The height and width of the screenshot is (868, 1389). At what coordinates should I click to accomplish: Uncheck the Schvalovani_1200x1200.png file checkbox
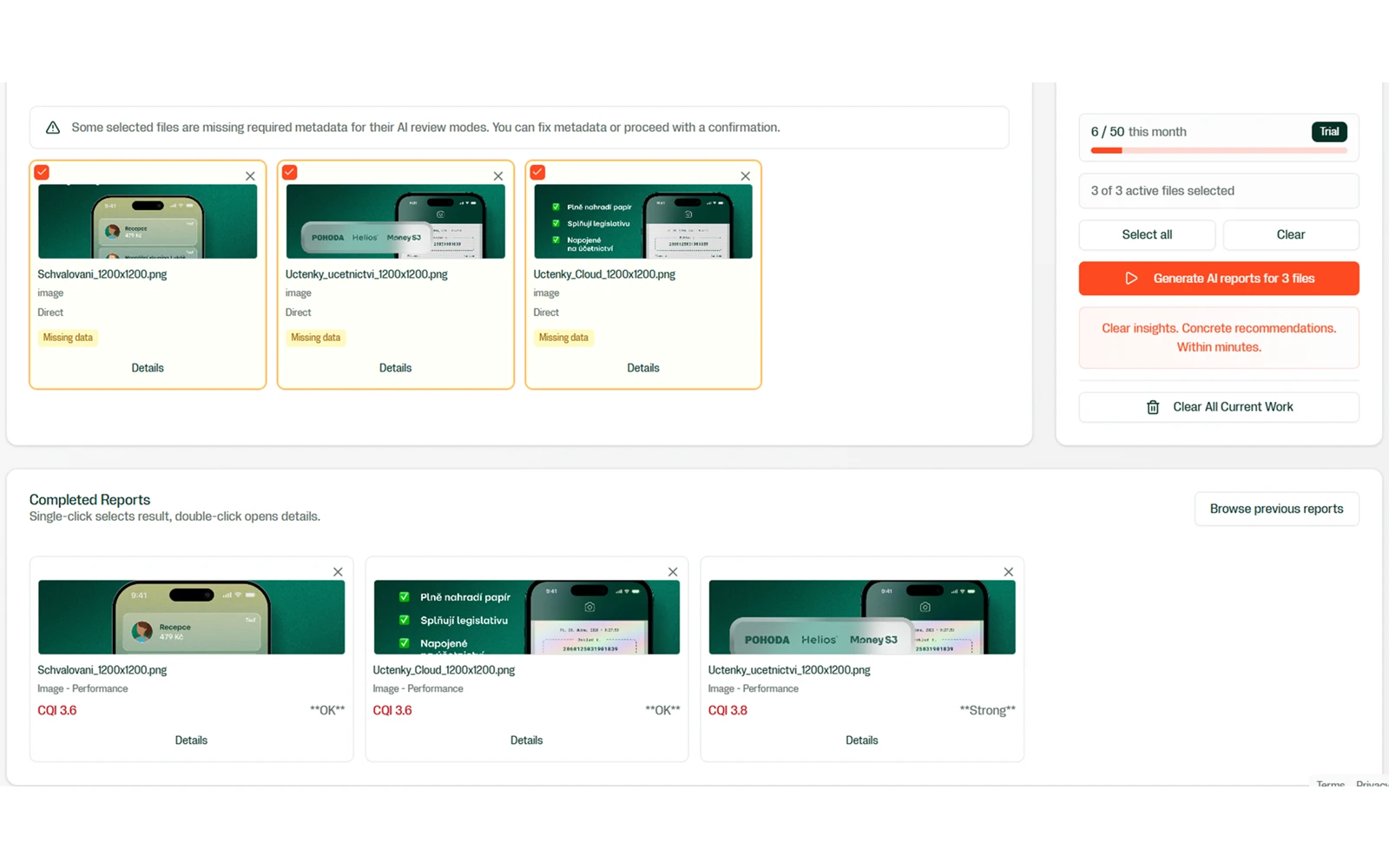(x=42, y=172)
